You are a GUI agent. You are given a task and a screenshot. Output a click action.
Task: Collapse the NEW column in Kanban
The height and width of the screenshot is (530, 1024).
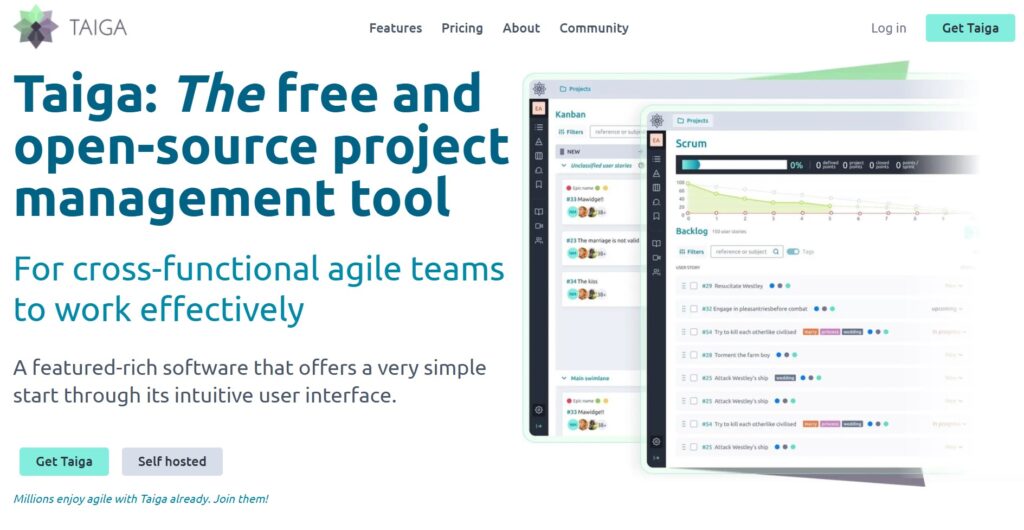[639, 151]
